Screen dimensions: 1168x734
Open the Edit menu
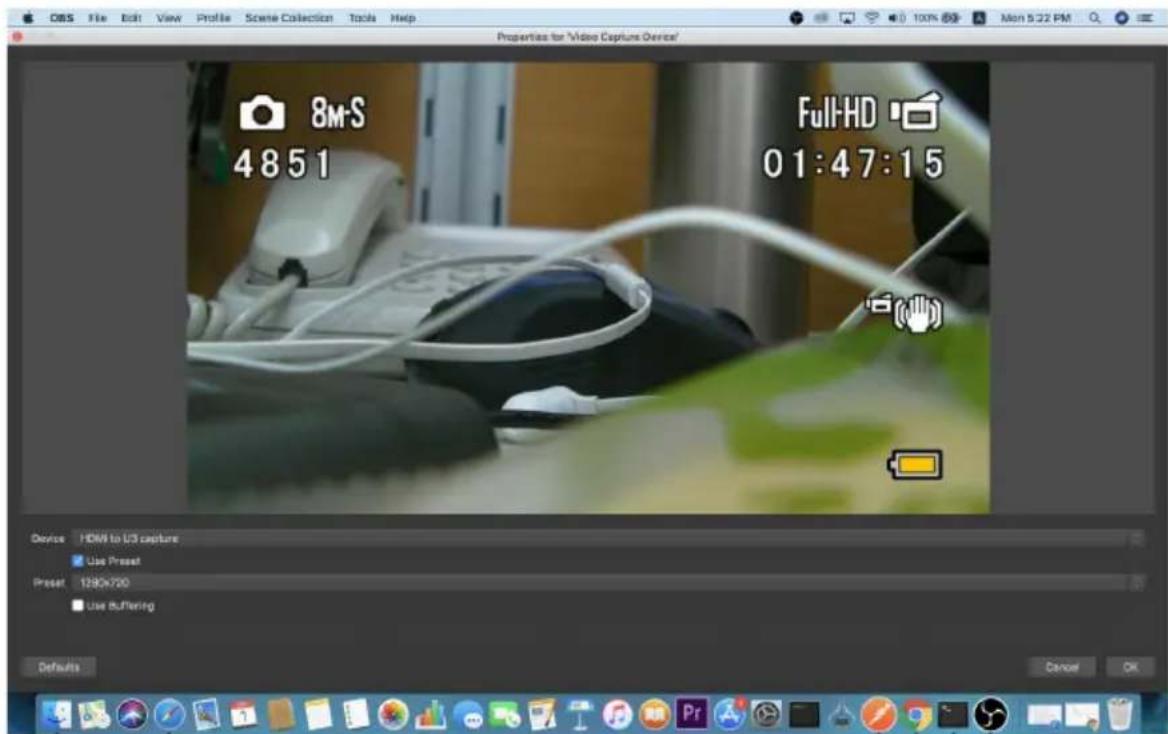(131, 18)
